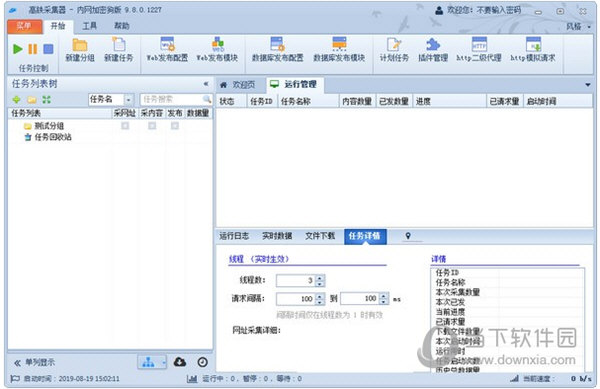
Task: Click the flag icon beside 启动时间 in status bar
Action: tap(15, 379)
